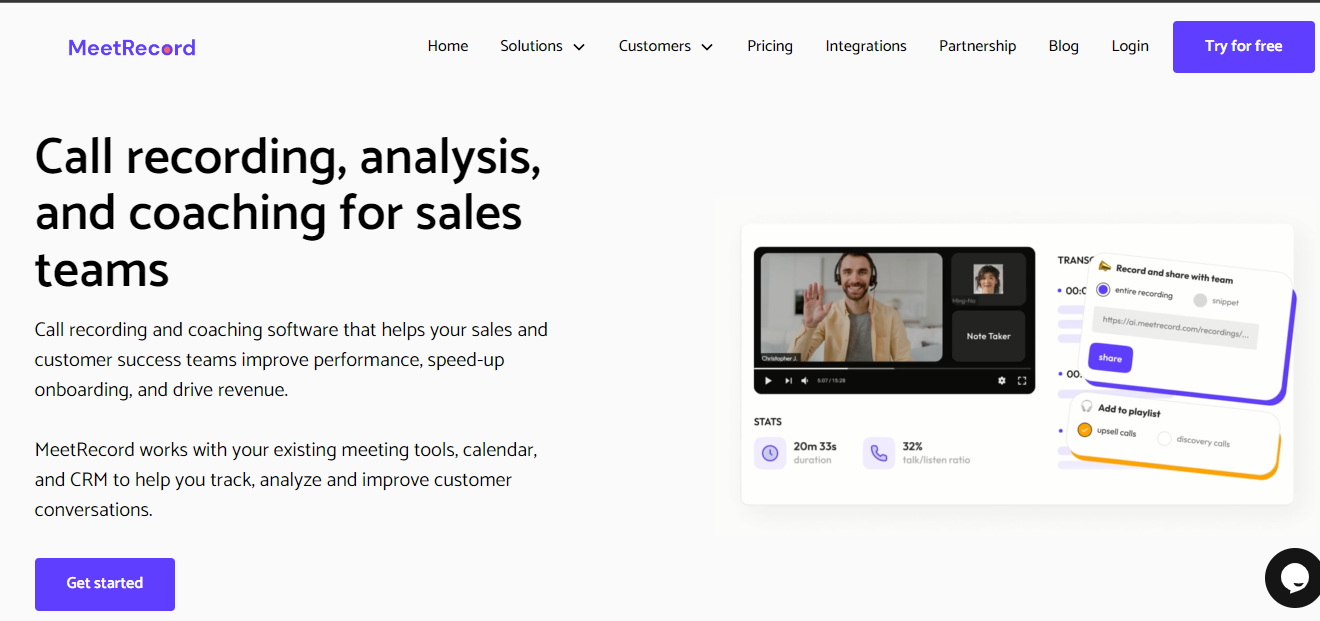This screenshot has height=621, width=1320.
Task: Open the Blog page
Action: (1064, 46)
